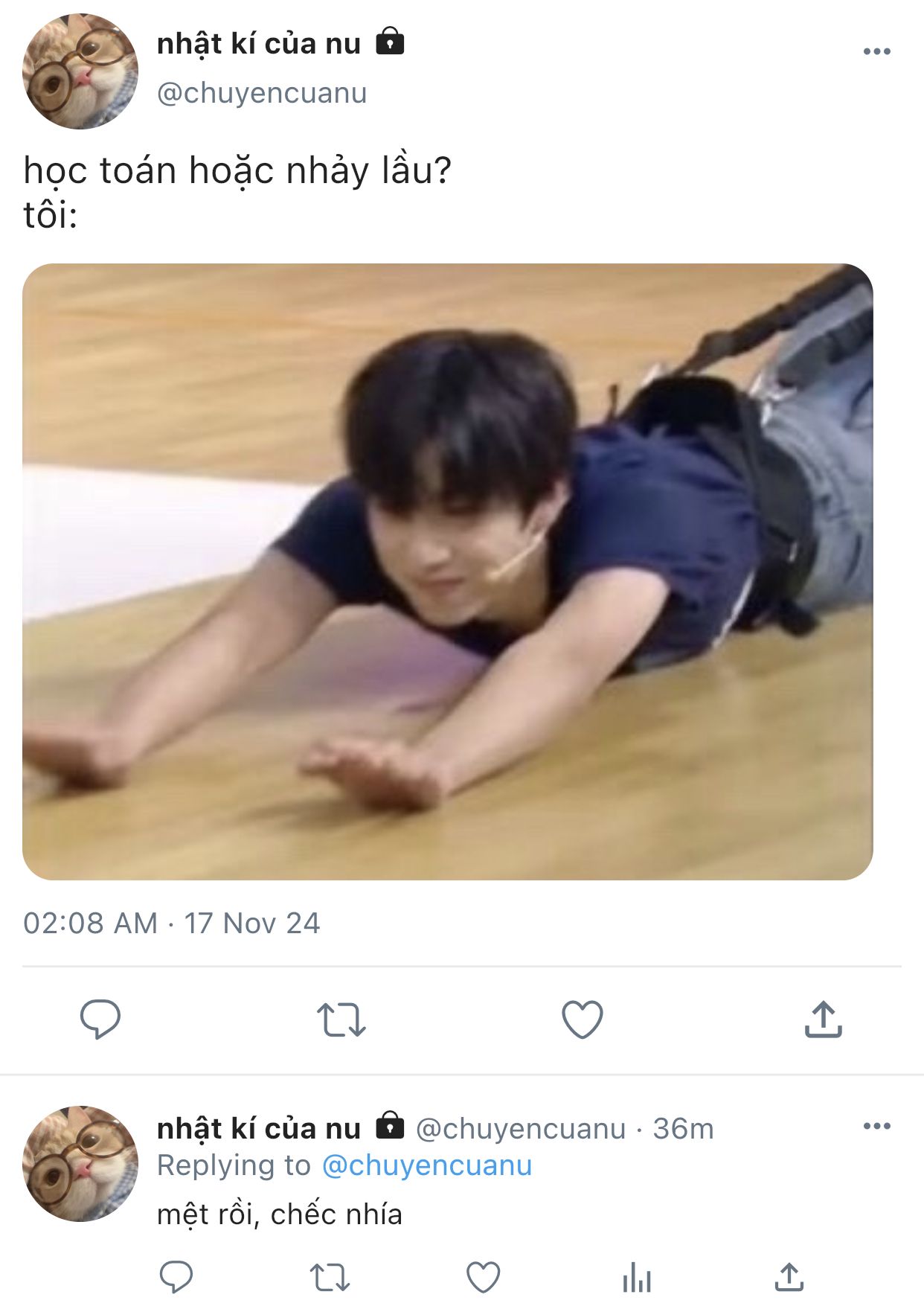Share the main tweet via upload icon
This screenshot has height=1309, width=924.
823,1019
